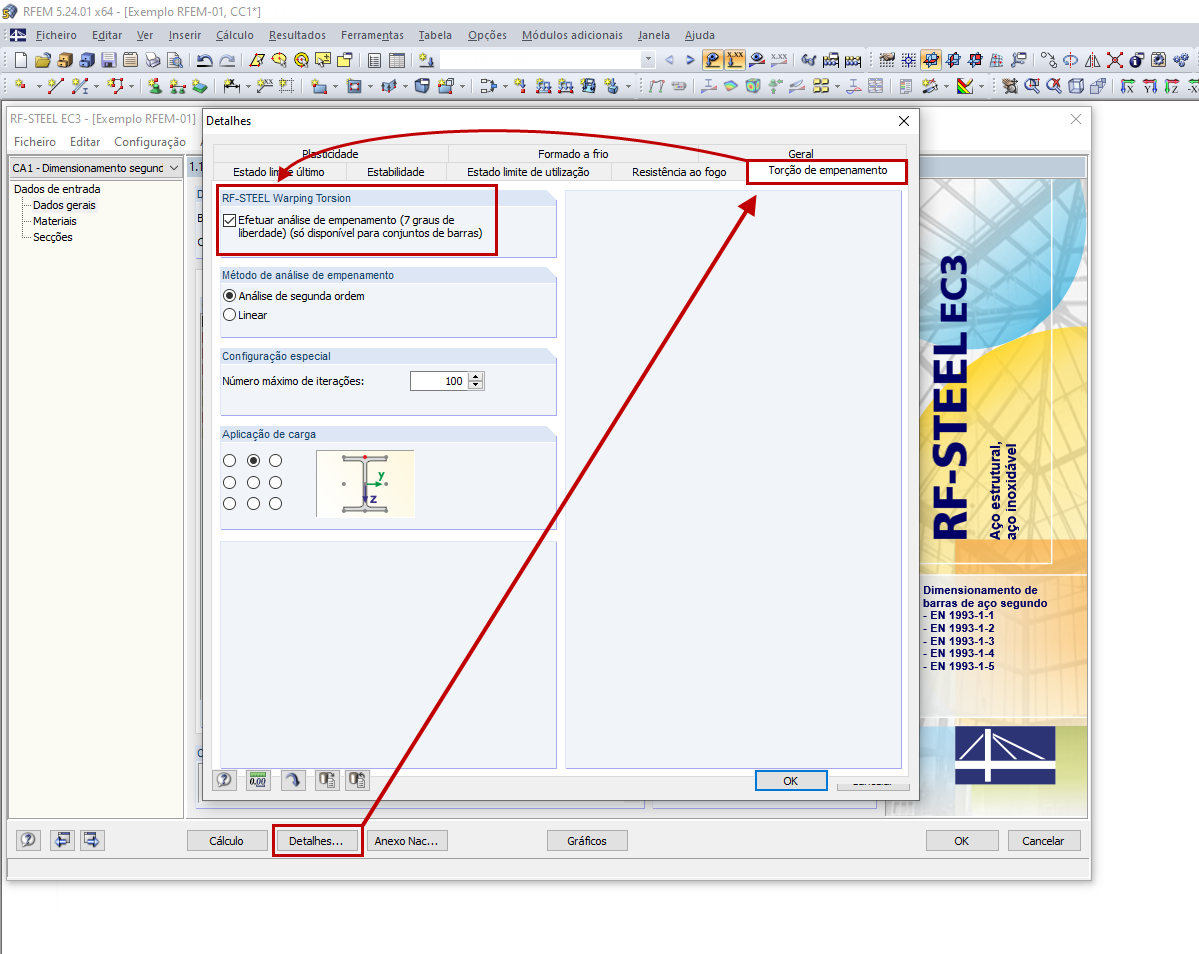Image resolution: width=1199 pixels, height=954 pixels.
Task: Select top-right load application radio button
Action: 275,460
